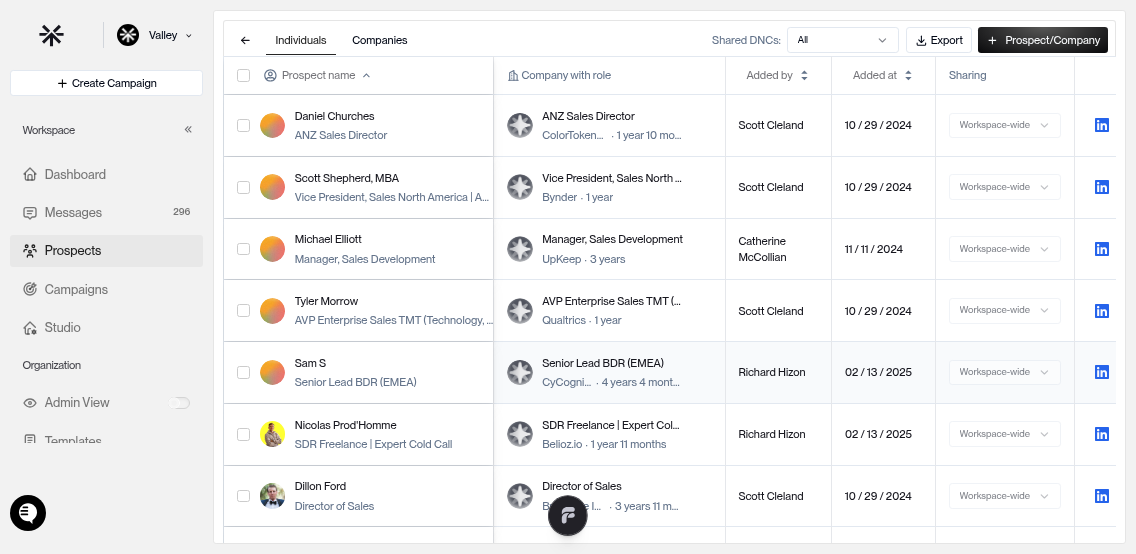This screenshot has height=554, width=1136.
Task: Click the Export button
Action: [939, 40]
